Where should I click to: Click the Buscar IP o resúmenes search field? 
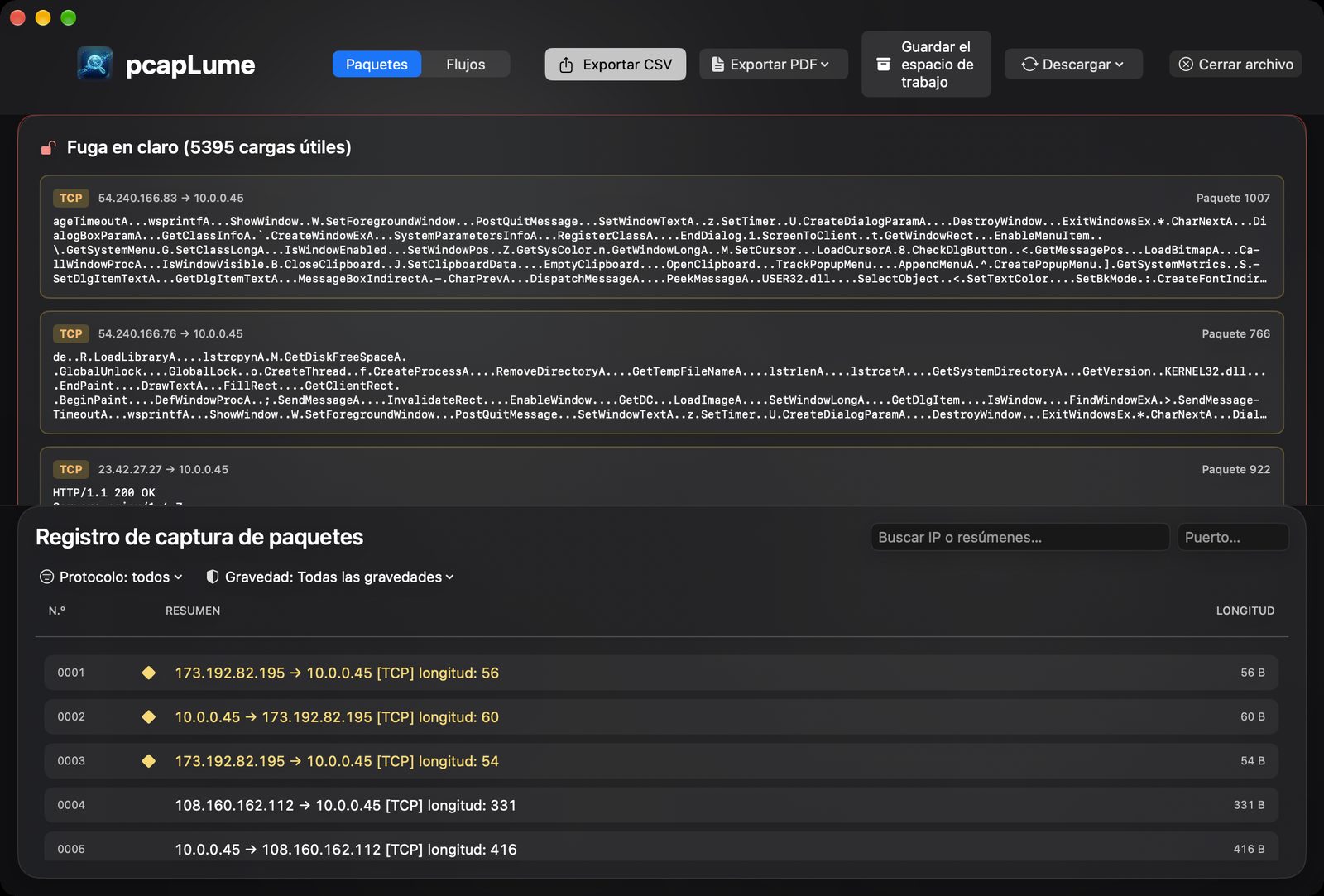pyautogui.click(x=1019, y=537)
